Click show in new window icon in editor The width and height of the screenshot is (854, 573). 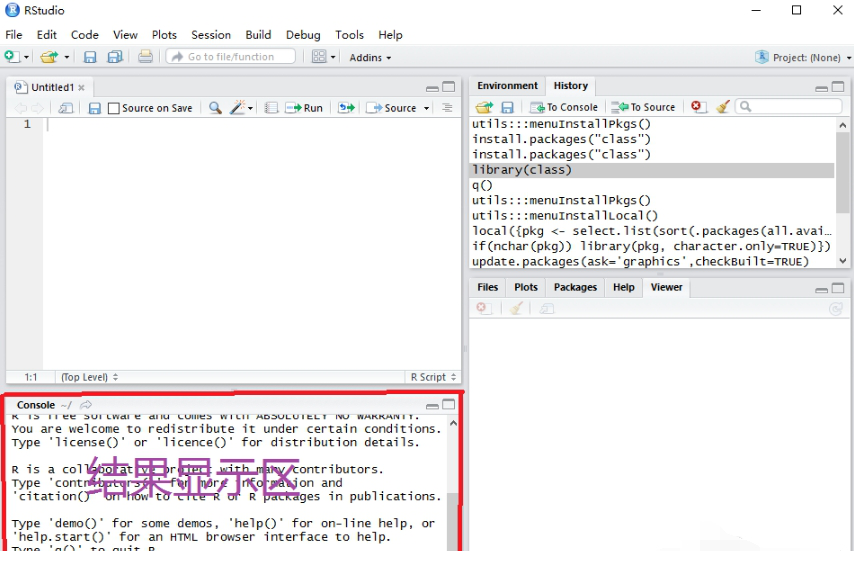[66, 108]
